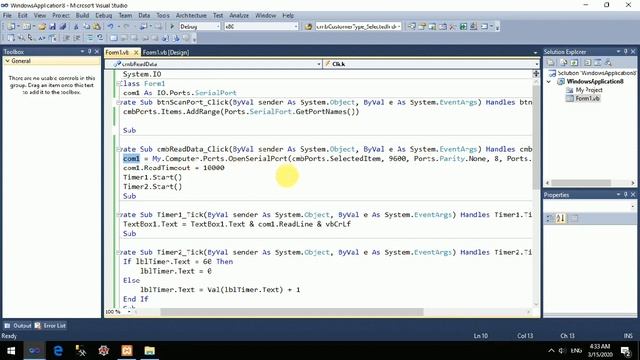Click View Class Diagram icon in Solution Explorer
Screen dimensions: 640x360
tap(608, 62)
